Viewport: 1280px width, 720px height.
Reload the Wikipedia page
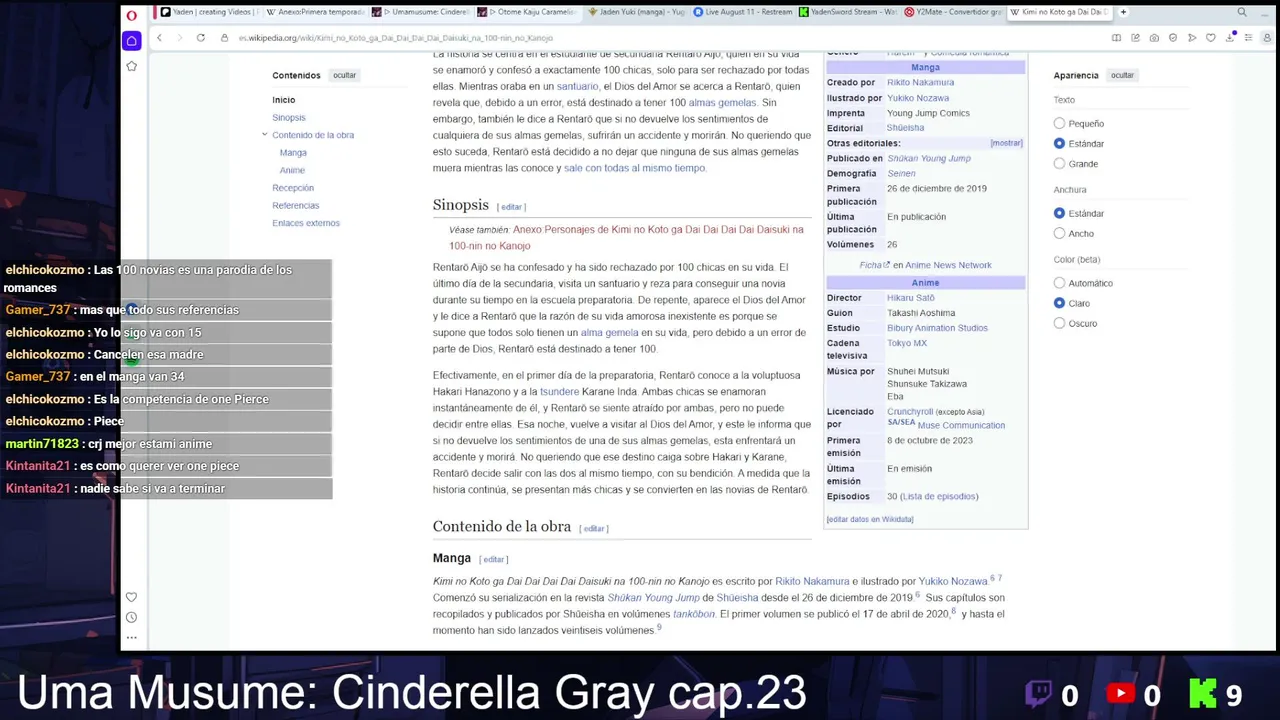click(200, 38)
